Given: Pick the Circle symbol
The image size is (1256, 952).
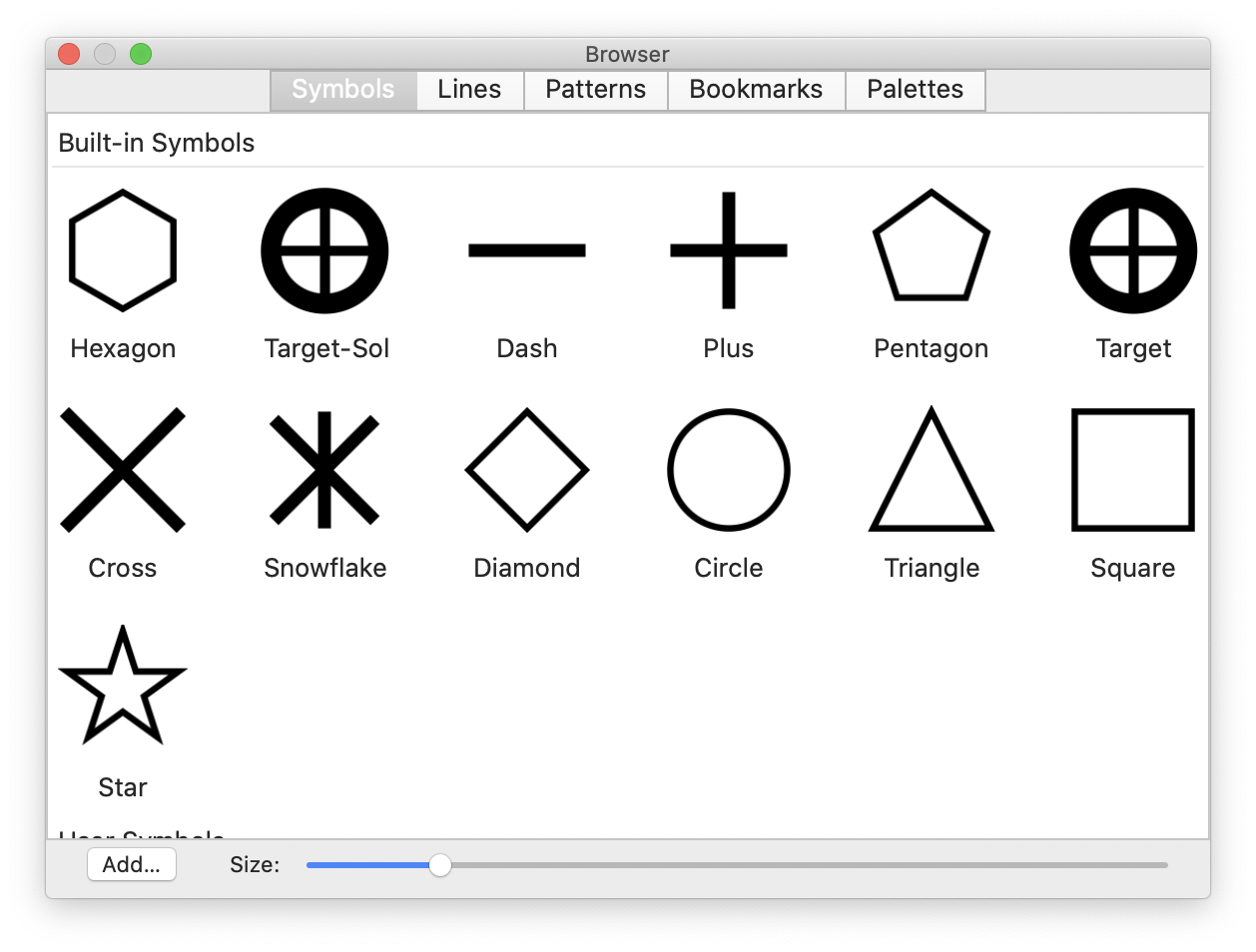Looking at the screenshot, I should [728, 470].
